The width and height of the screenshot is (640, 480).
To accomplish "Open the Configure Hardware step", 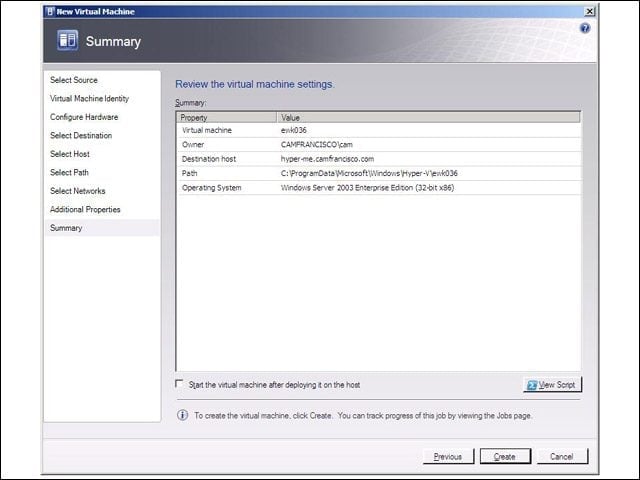I will point(84,117).
